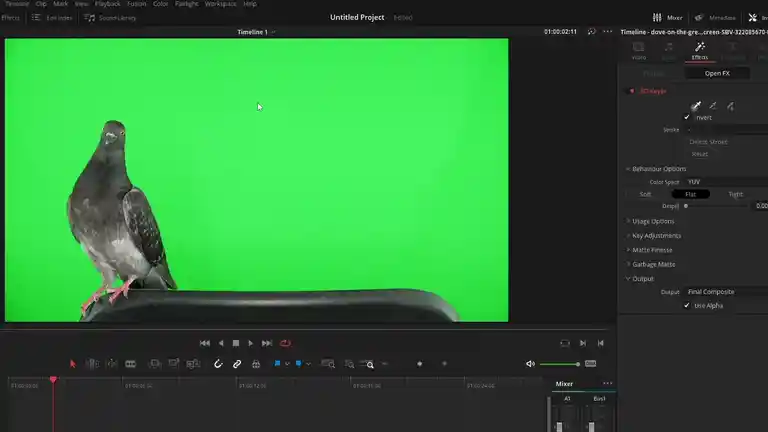Select the Tight behaviour option

coord(736,194)
